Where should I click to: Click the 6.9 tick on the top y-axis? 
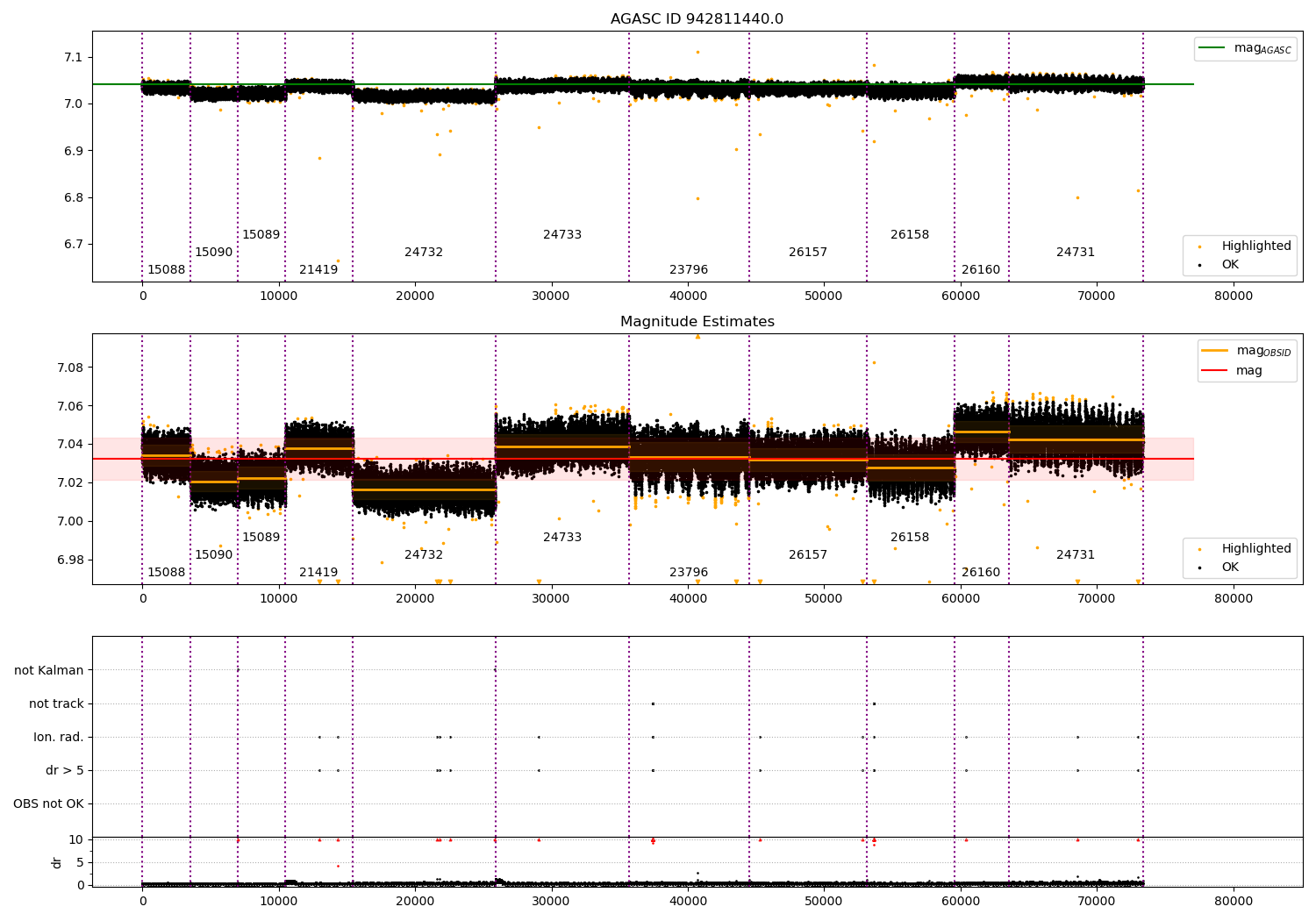pos(74,151)
